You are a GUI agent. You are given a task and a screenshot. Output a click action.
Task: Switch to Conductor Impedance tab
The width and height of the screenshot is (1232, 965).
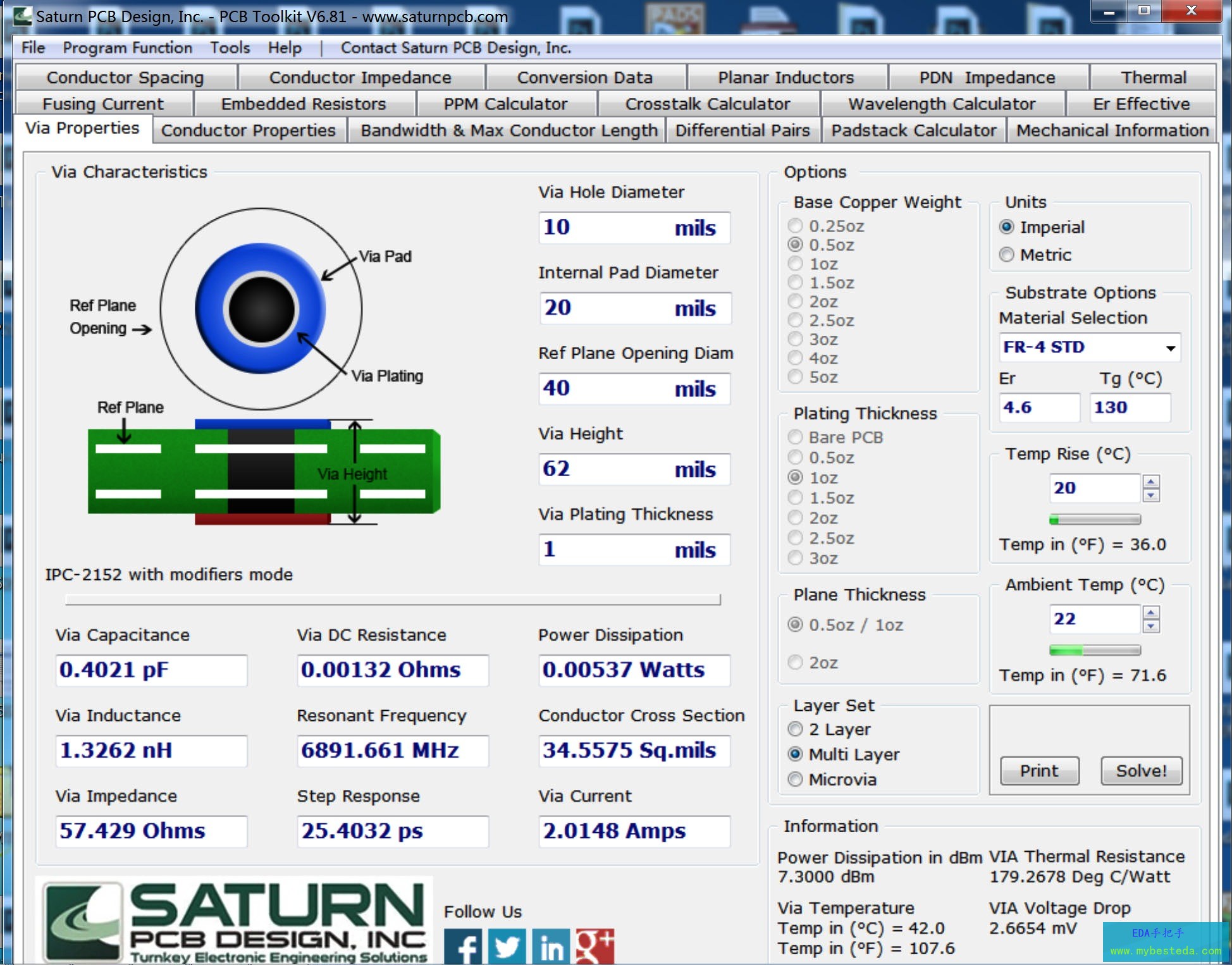[x=360, y=77]
